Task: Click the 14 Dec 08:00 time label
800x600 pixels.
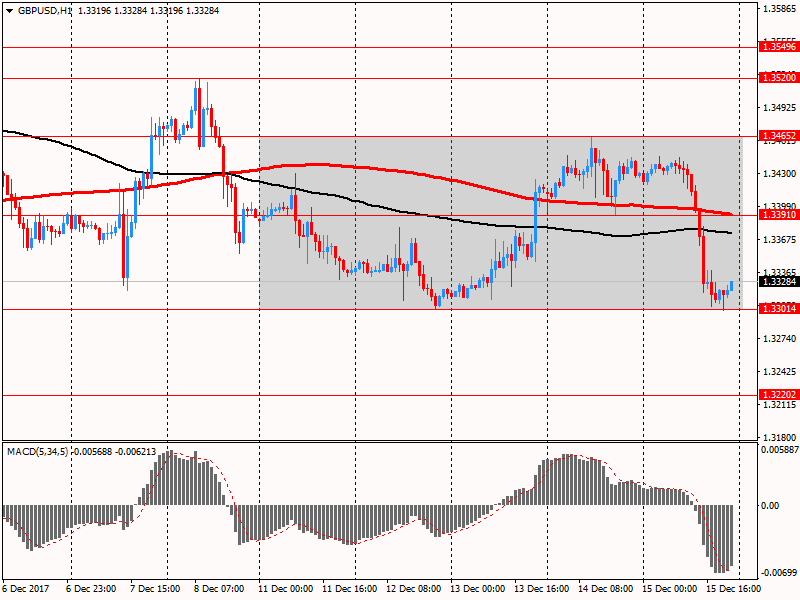Action: [x=606, y=589]
